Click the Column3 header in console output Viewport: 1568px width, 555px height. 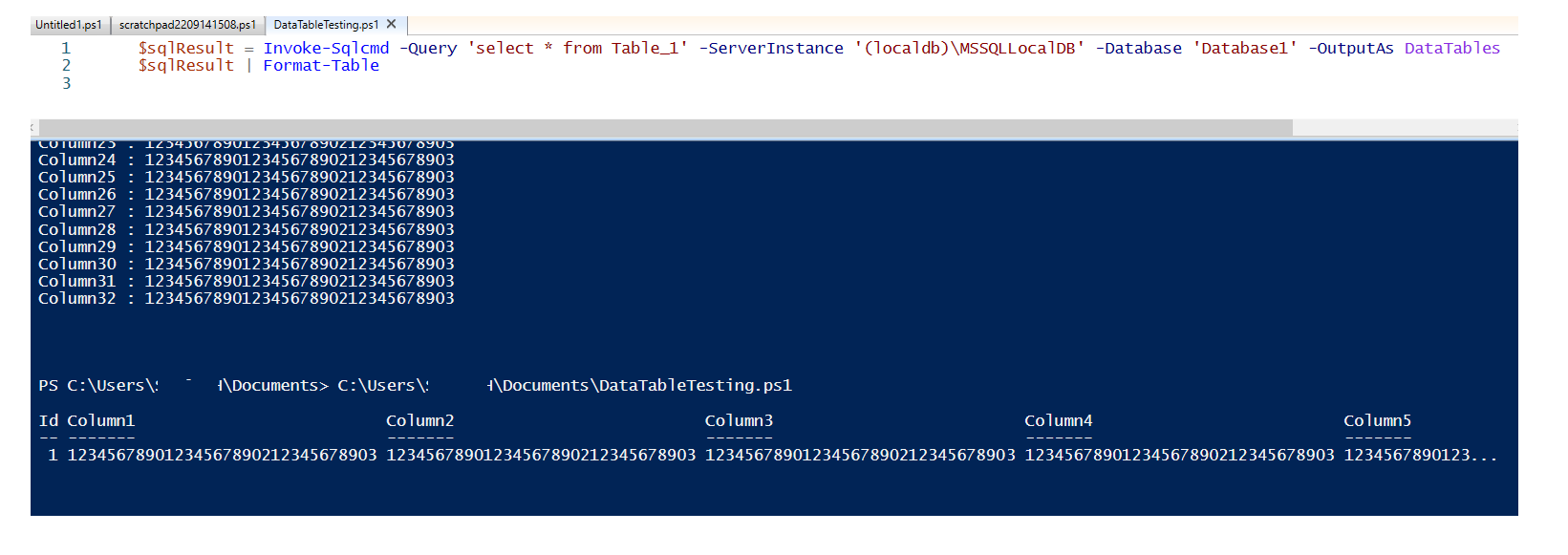[739, 421]
